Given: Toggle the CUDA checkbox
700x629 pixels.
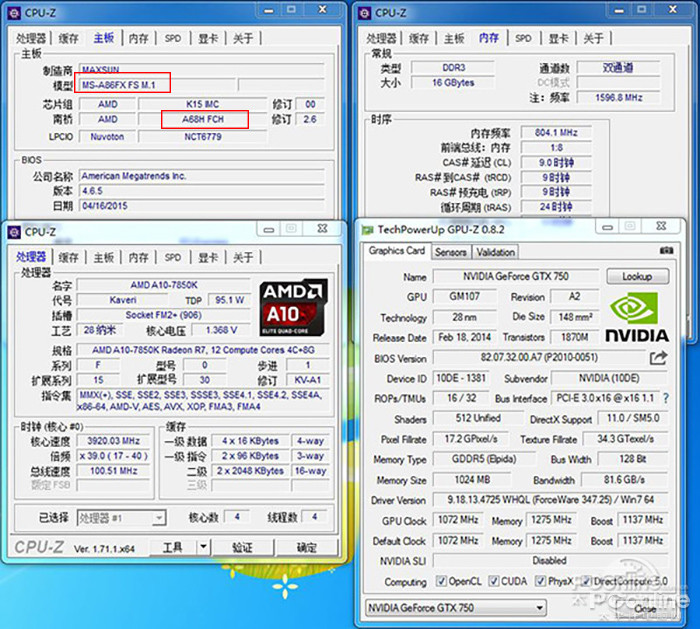Looking at the screenshot, I should point(494,581).
